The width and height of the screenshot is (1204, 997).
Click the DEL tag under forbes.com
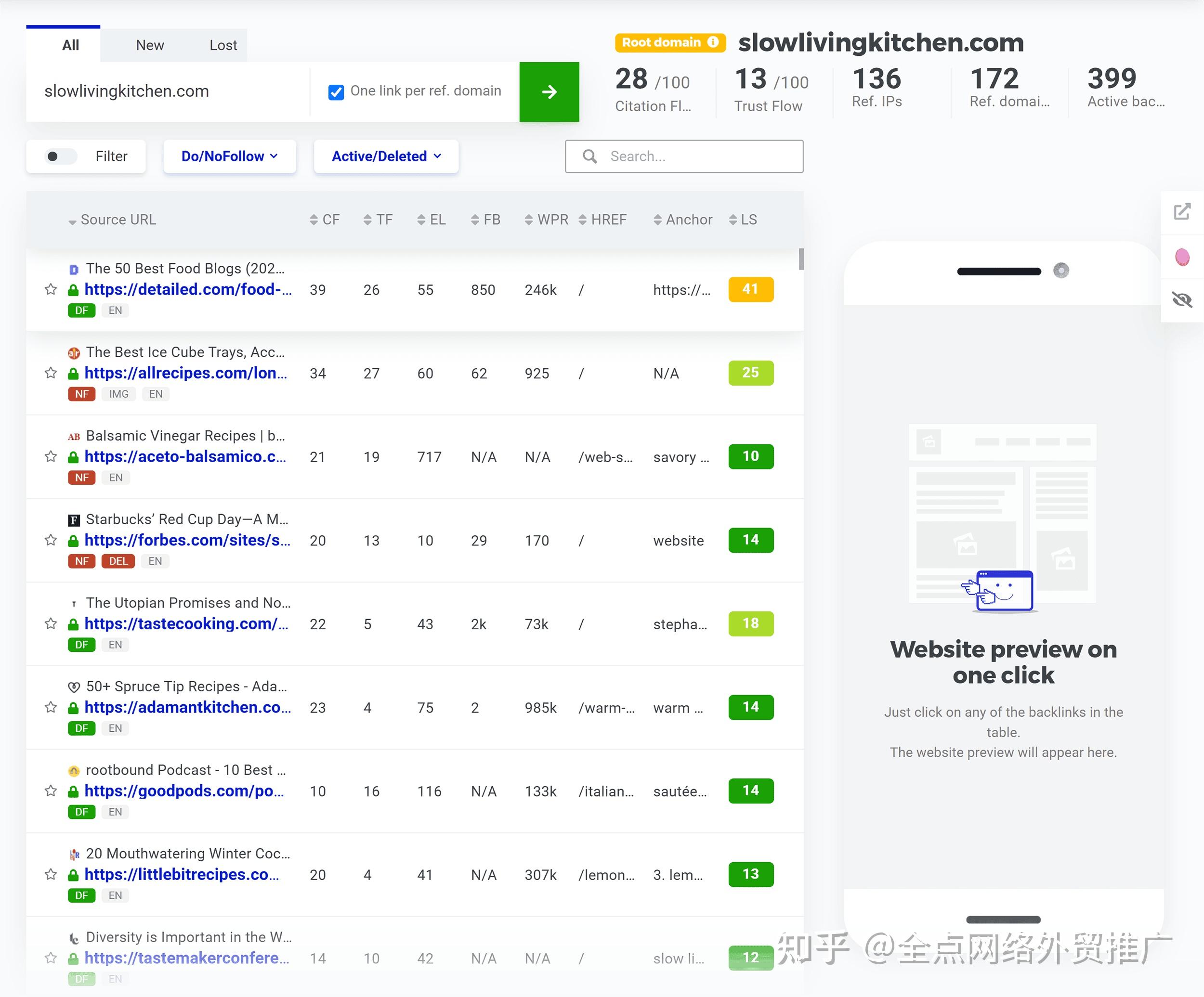click(118, 561)
